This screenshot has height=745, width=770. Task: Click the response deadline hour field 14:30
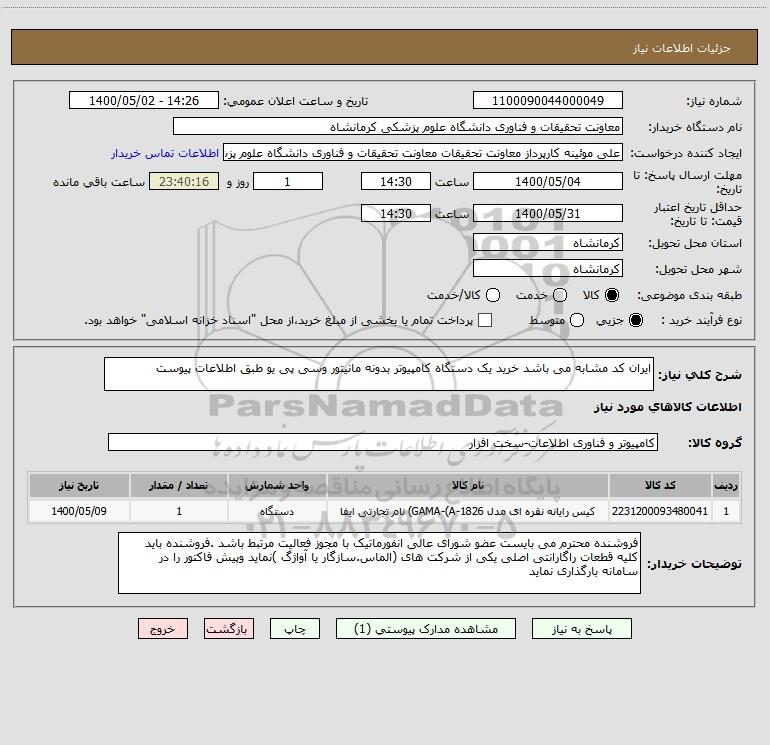396,182
